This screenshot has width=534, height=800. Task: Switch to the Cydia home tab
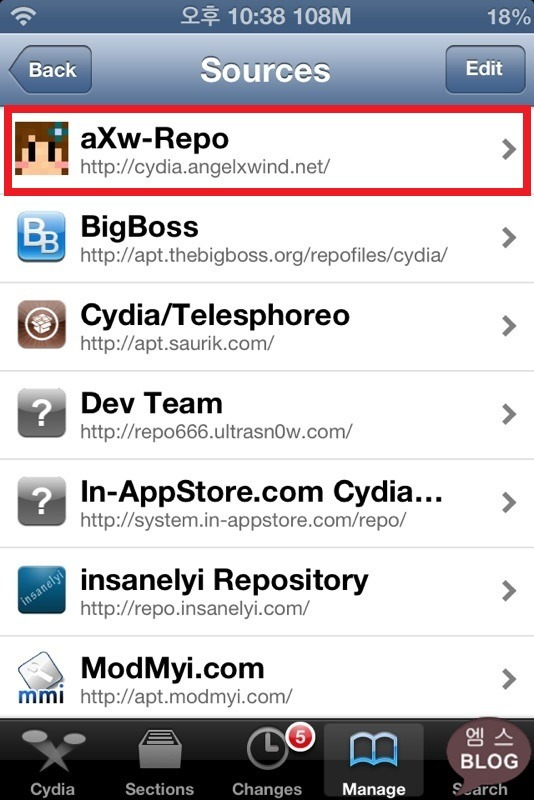[53, 760]
